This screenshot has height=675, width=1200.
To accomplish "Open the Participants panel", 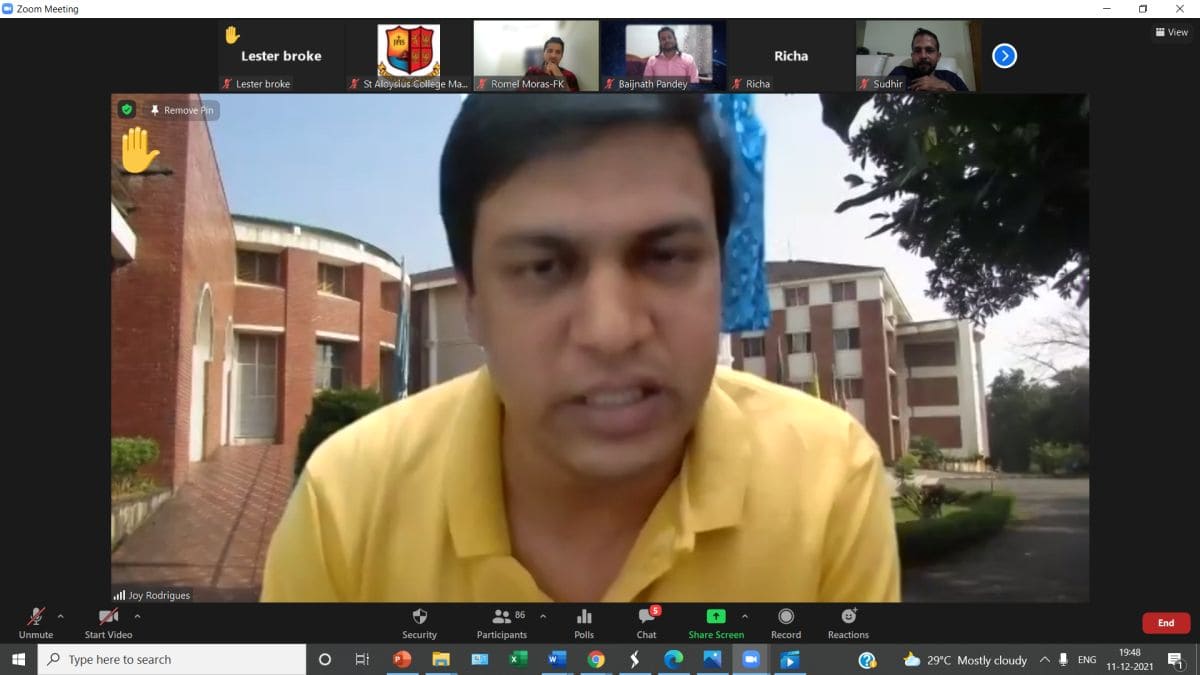I will click(502, 623).
